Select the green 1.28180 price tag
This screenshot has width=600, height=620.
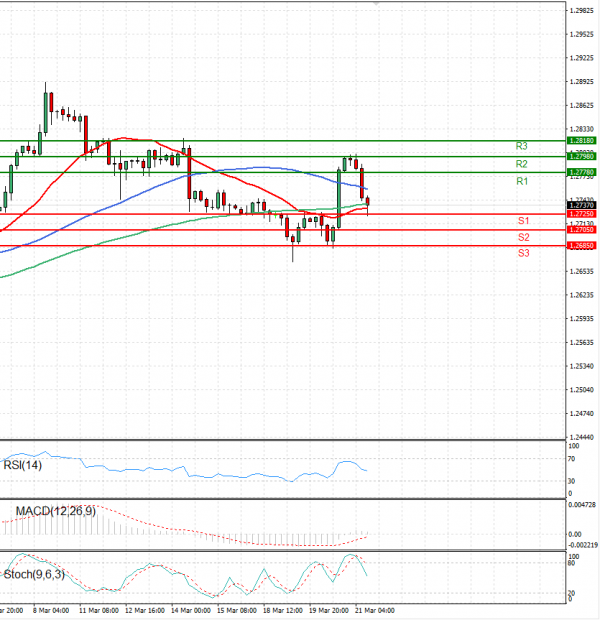tap(581, 141)
